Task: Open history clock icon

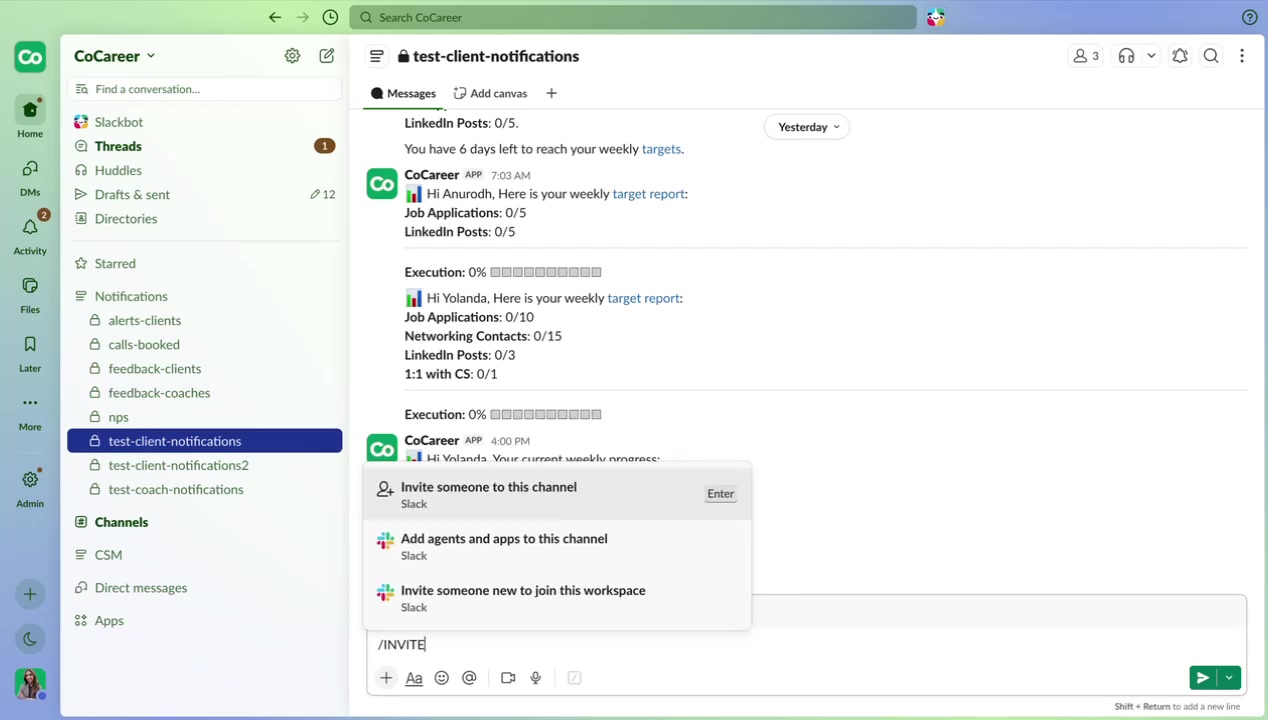Action: coord(330,17)
